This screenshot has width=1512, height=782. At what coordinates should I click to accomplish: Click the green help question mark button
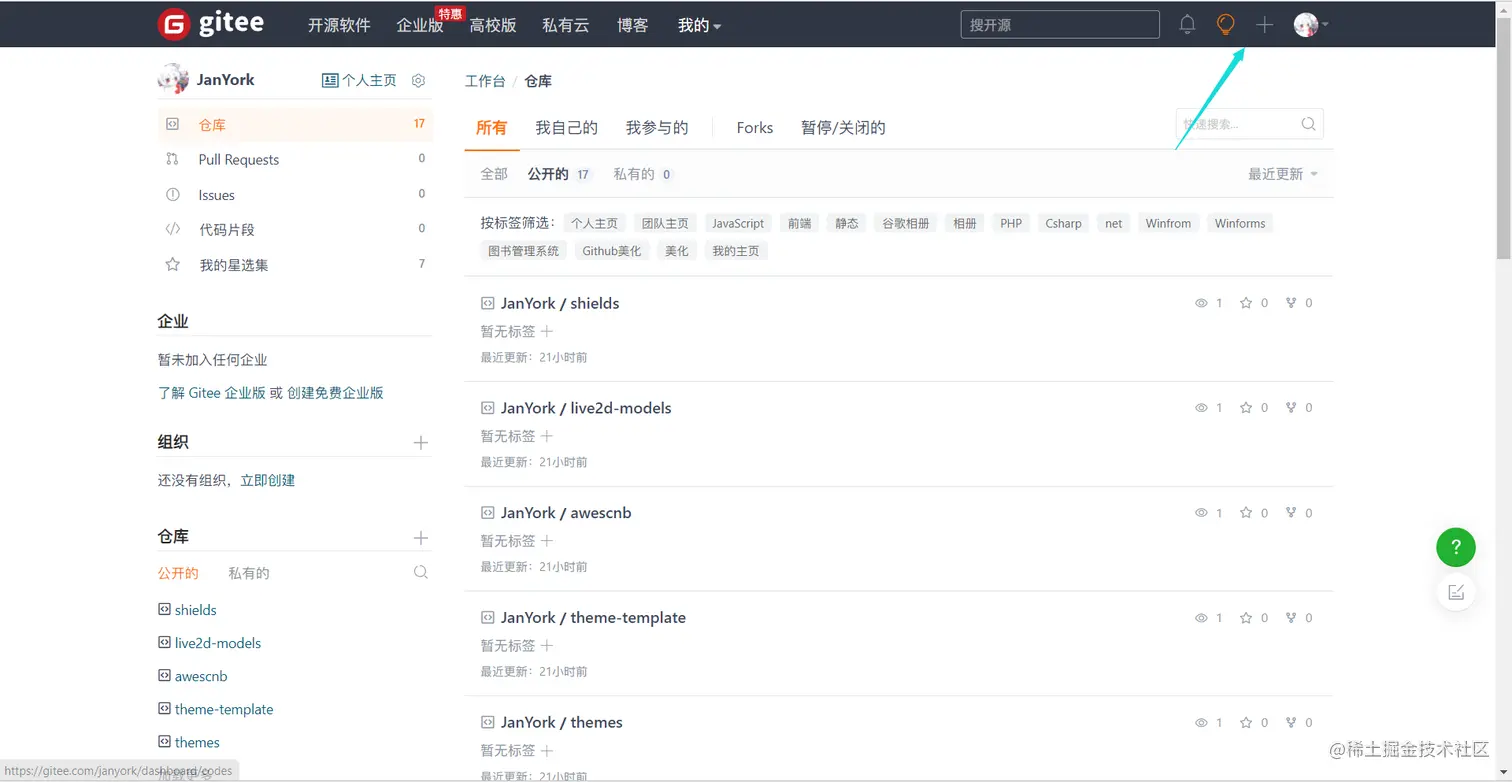tap(1456, 547)
